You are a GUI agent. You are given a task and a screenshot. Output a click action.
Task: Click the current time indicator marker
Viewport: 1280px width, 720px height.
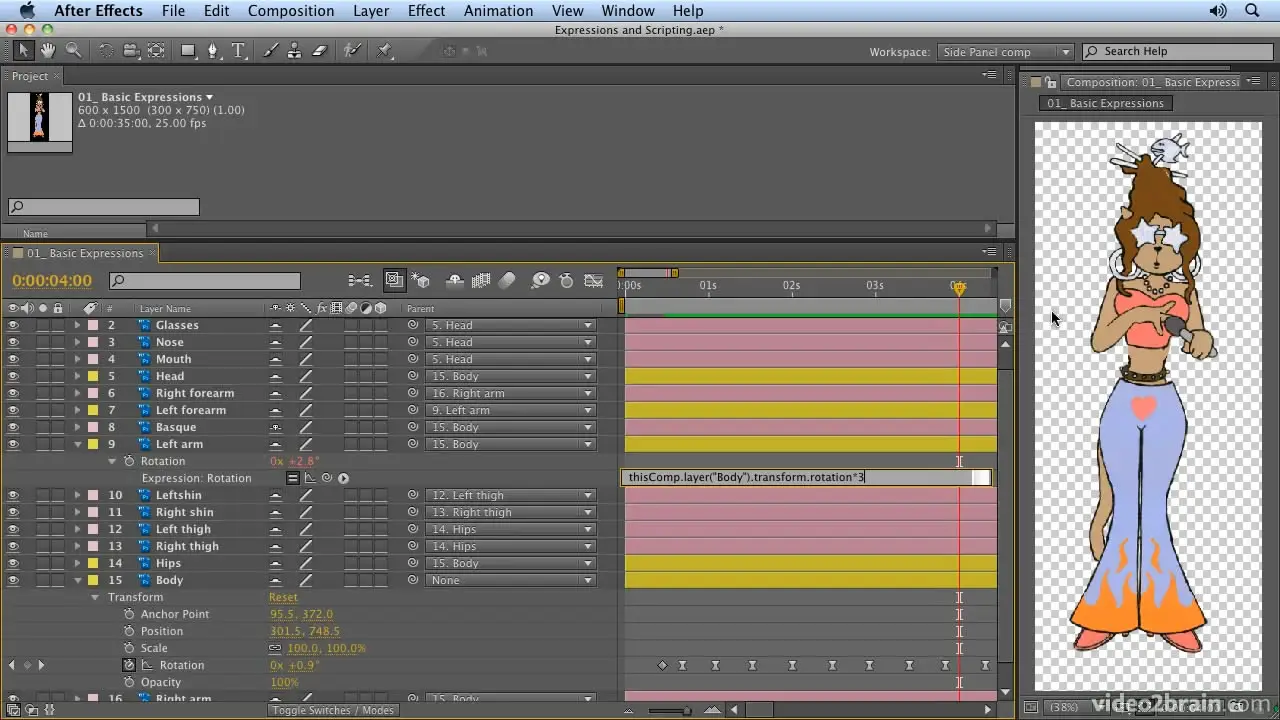[x=958, y=288]
